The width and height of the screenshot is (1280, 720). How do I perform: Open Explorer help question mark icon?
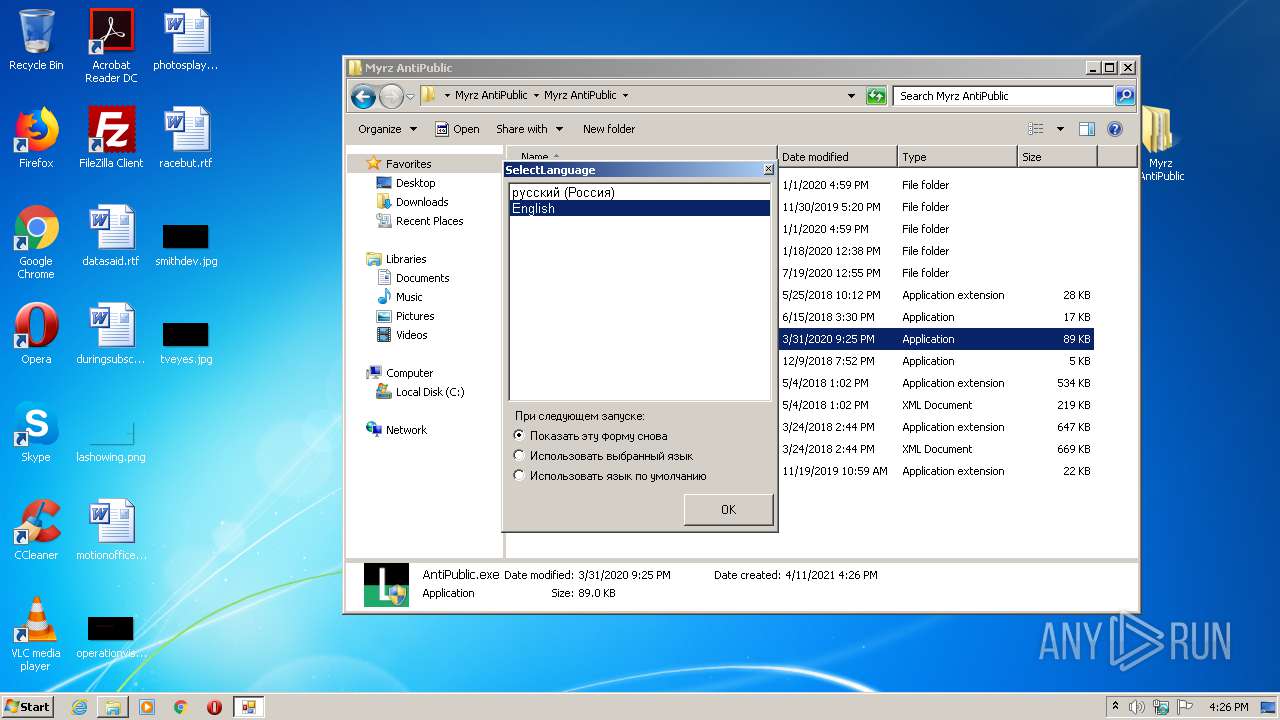point(1115,129)
